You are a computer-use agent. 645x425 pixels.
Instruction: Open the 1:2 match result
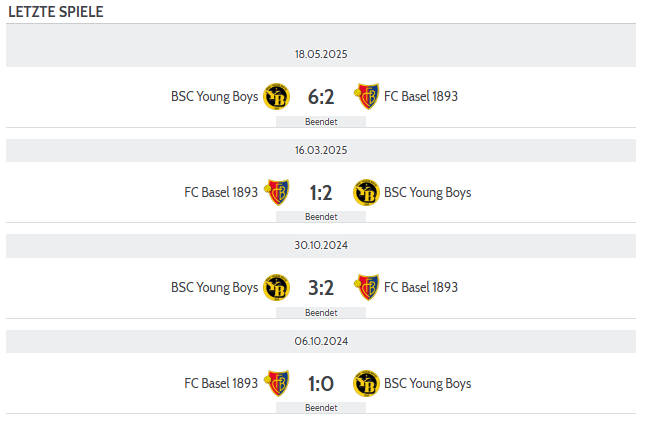point(321,193)
